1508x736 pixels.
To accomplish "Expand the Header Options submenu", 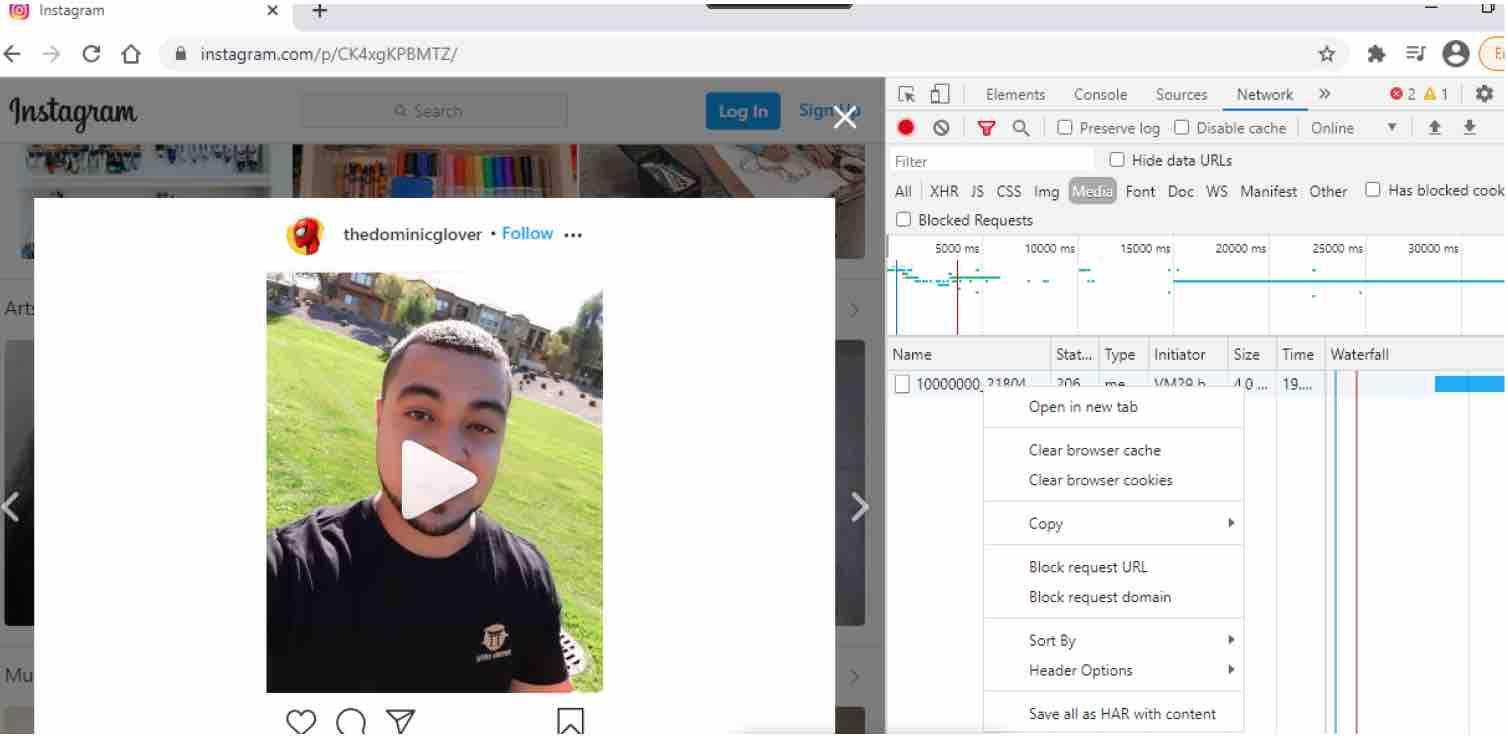I will (x=1113, y=670).
